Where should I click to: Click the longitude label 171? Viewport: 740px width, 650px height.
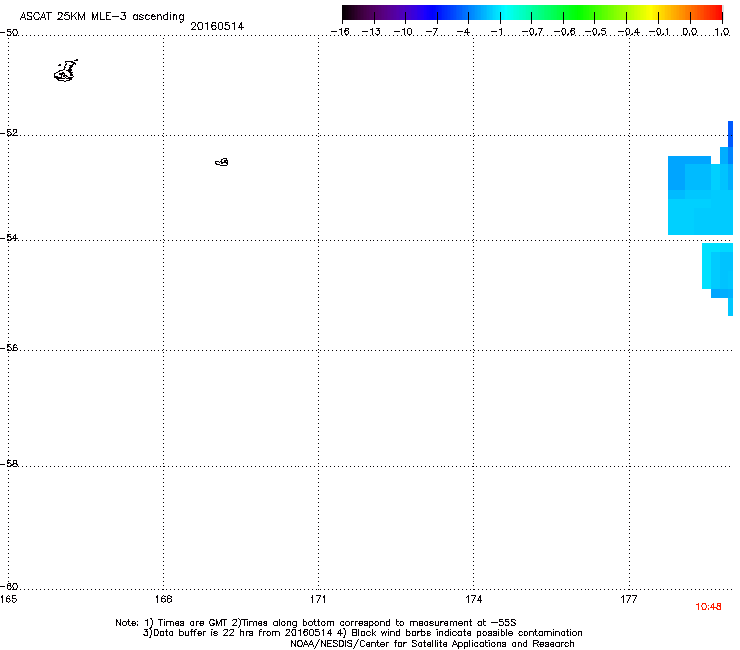(x=318, y=599)
